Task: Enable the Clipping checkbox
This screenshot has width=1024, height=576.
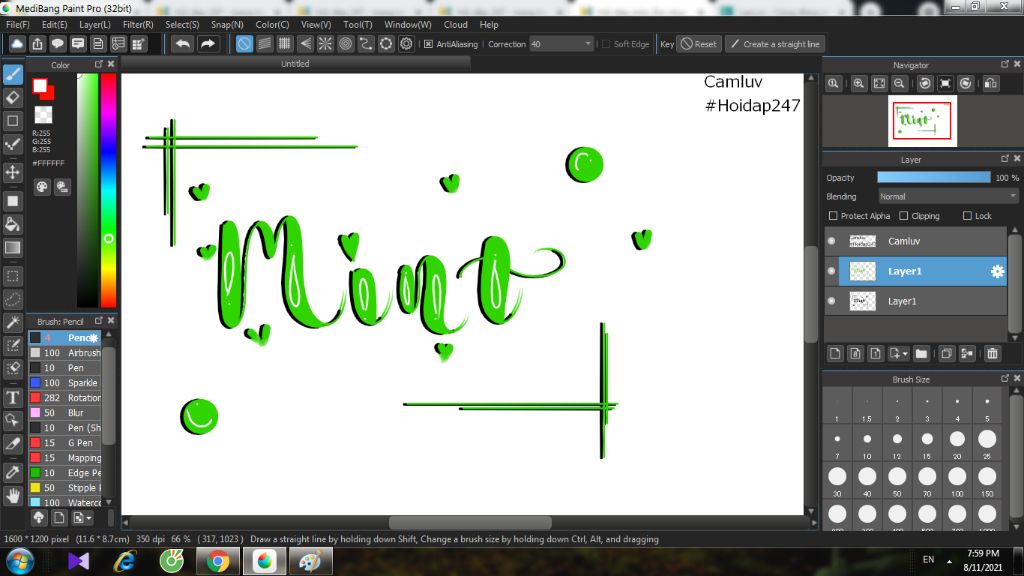Action: click(904, 216)
